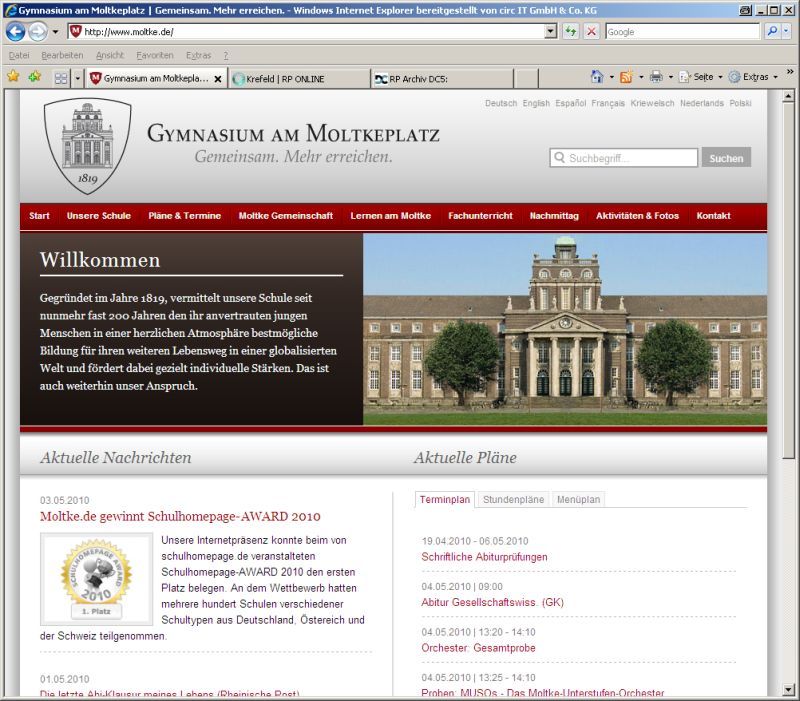Open the Schulhomepage-AWARD 2010 news link
Viewport: 800px width, 701px height.
(180, 517)
